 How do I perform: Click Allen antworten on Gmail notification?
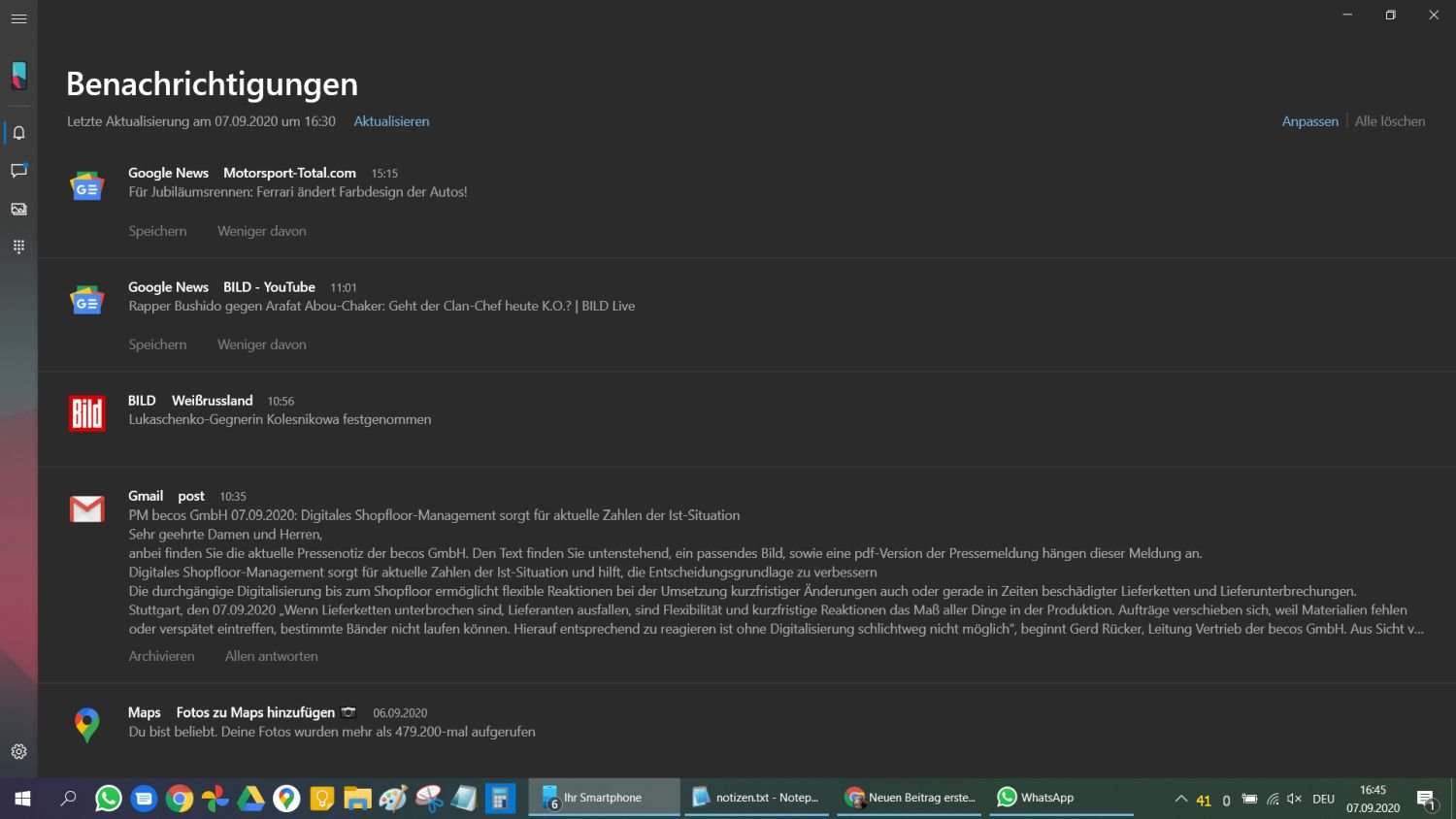tap(271, 656)
